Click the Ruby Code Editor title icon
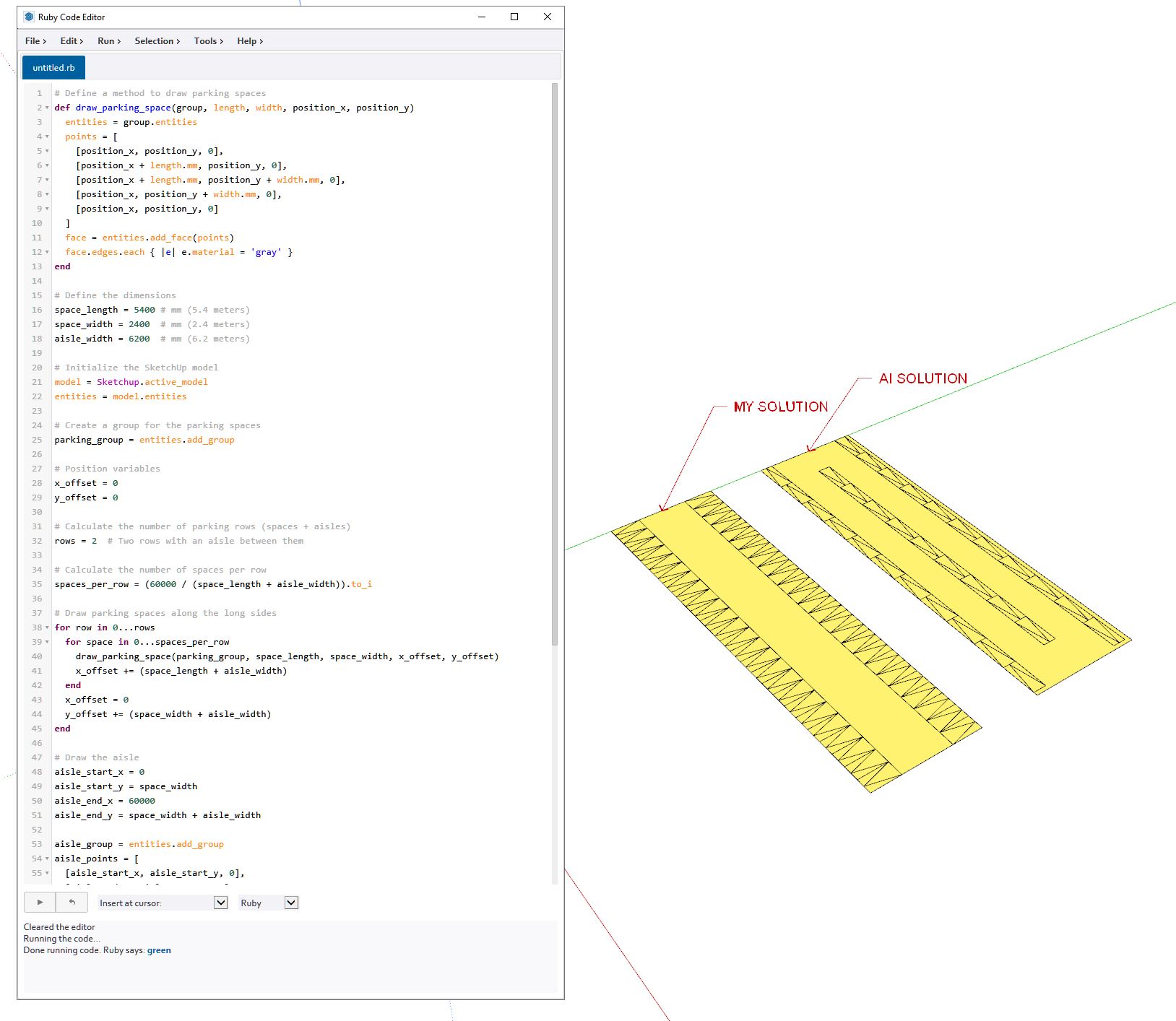 pos(29,17)
